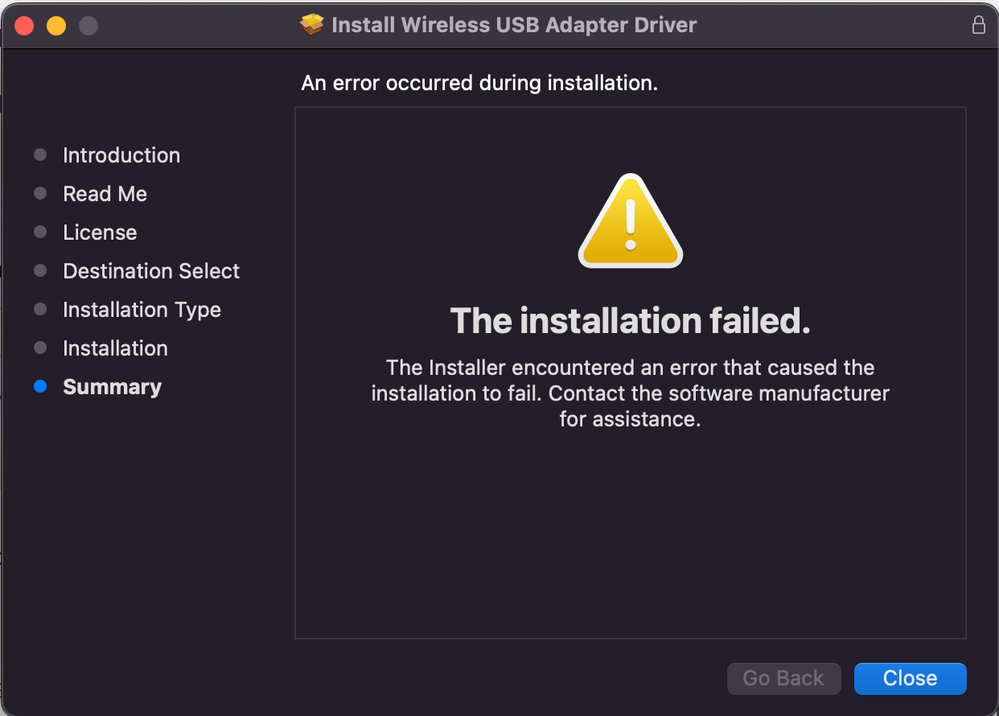999x716 pixels.
Task: Select the Summary step label
Action: click(x=112, y=387)
